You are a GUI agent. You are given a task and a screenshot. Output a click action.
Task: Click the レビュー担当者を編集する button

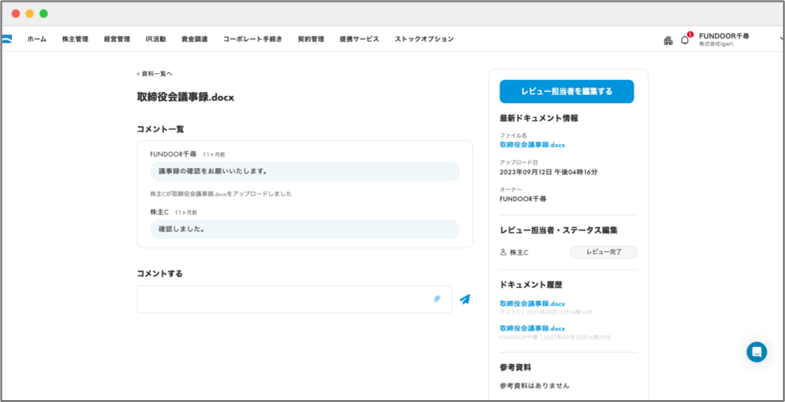click(566, 91)
